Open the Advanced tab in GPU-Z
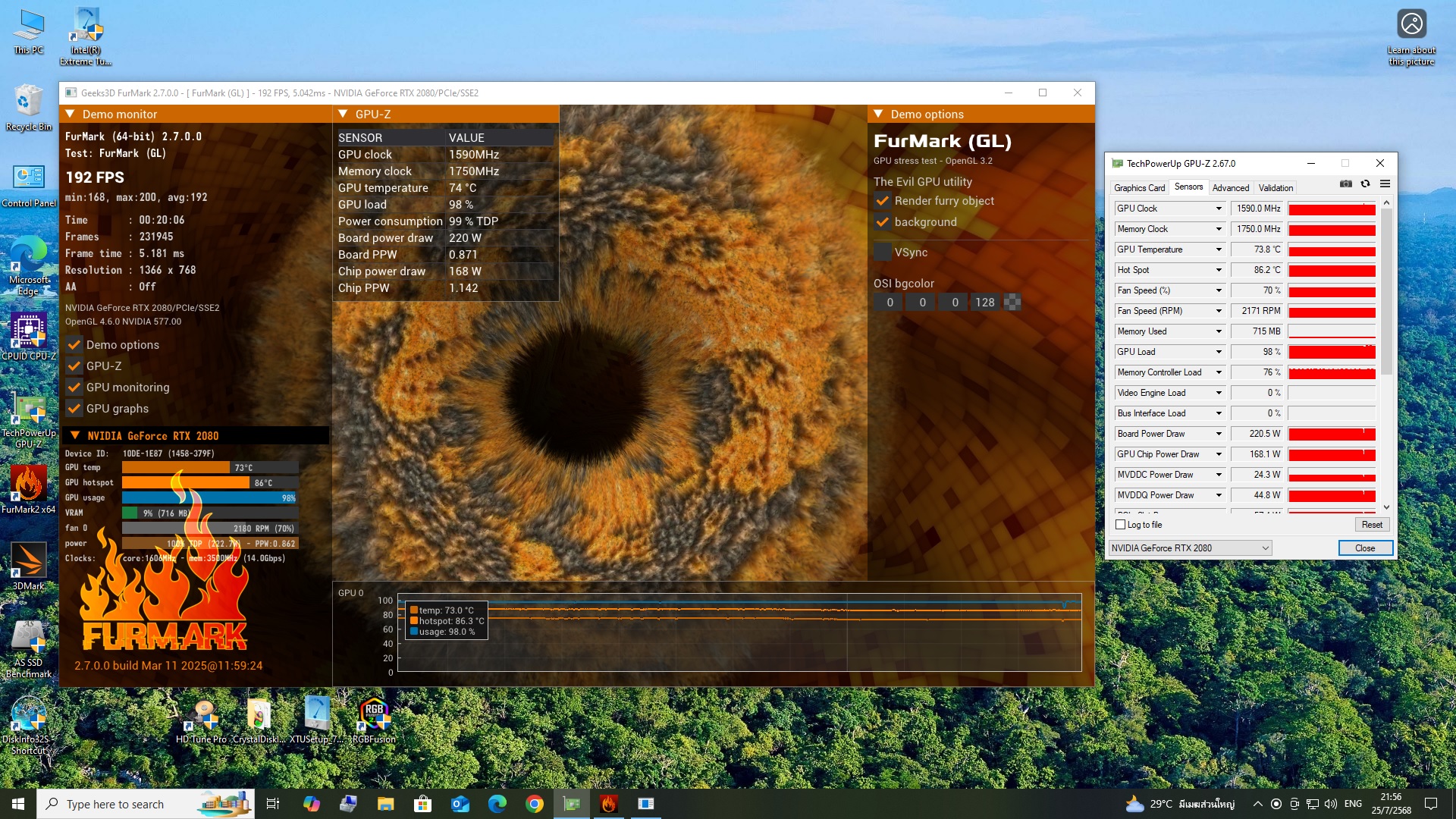 (x=1230, y=188)
